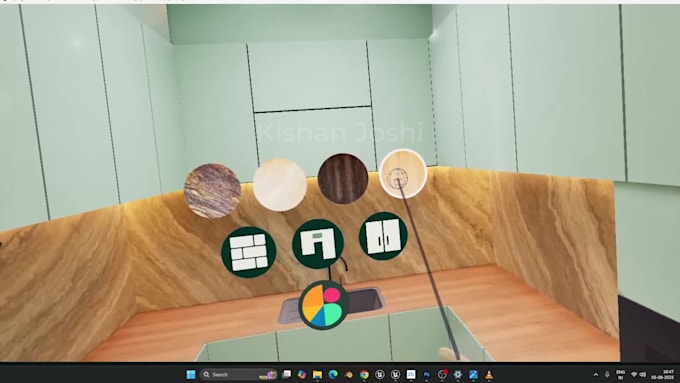Launch Microsoft Edge from taskbar

[333, 374]
